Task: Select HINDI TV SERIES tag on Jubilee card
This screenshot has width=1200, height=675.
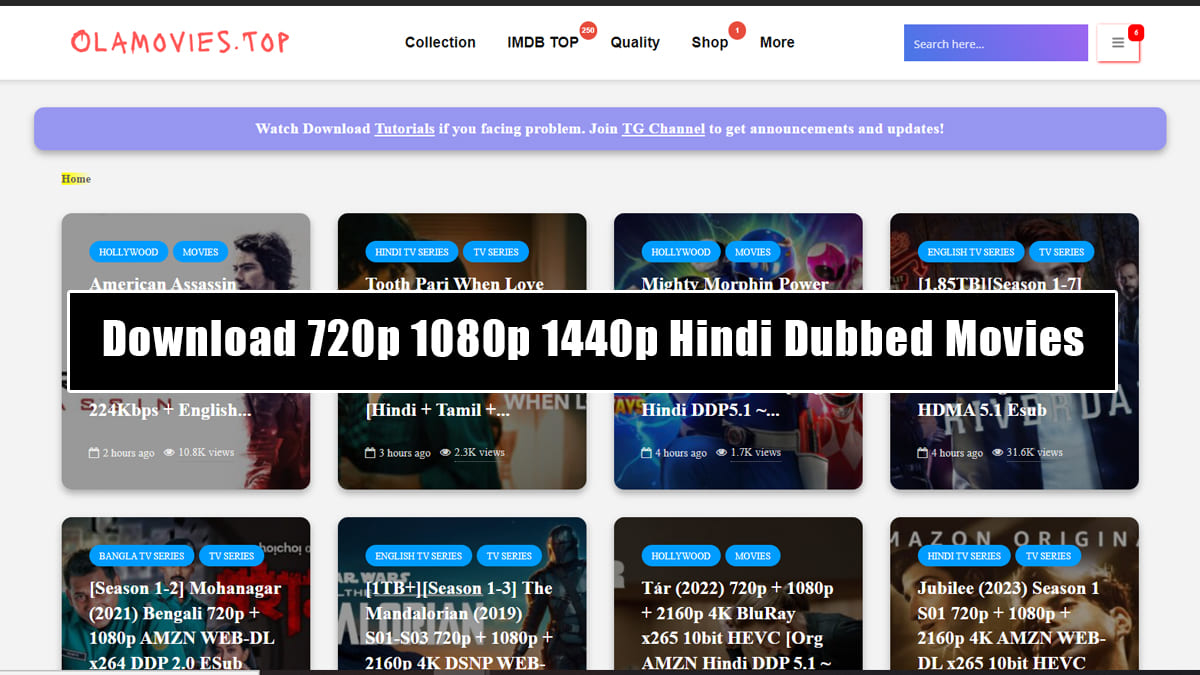Action: tap(964, 556)
